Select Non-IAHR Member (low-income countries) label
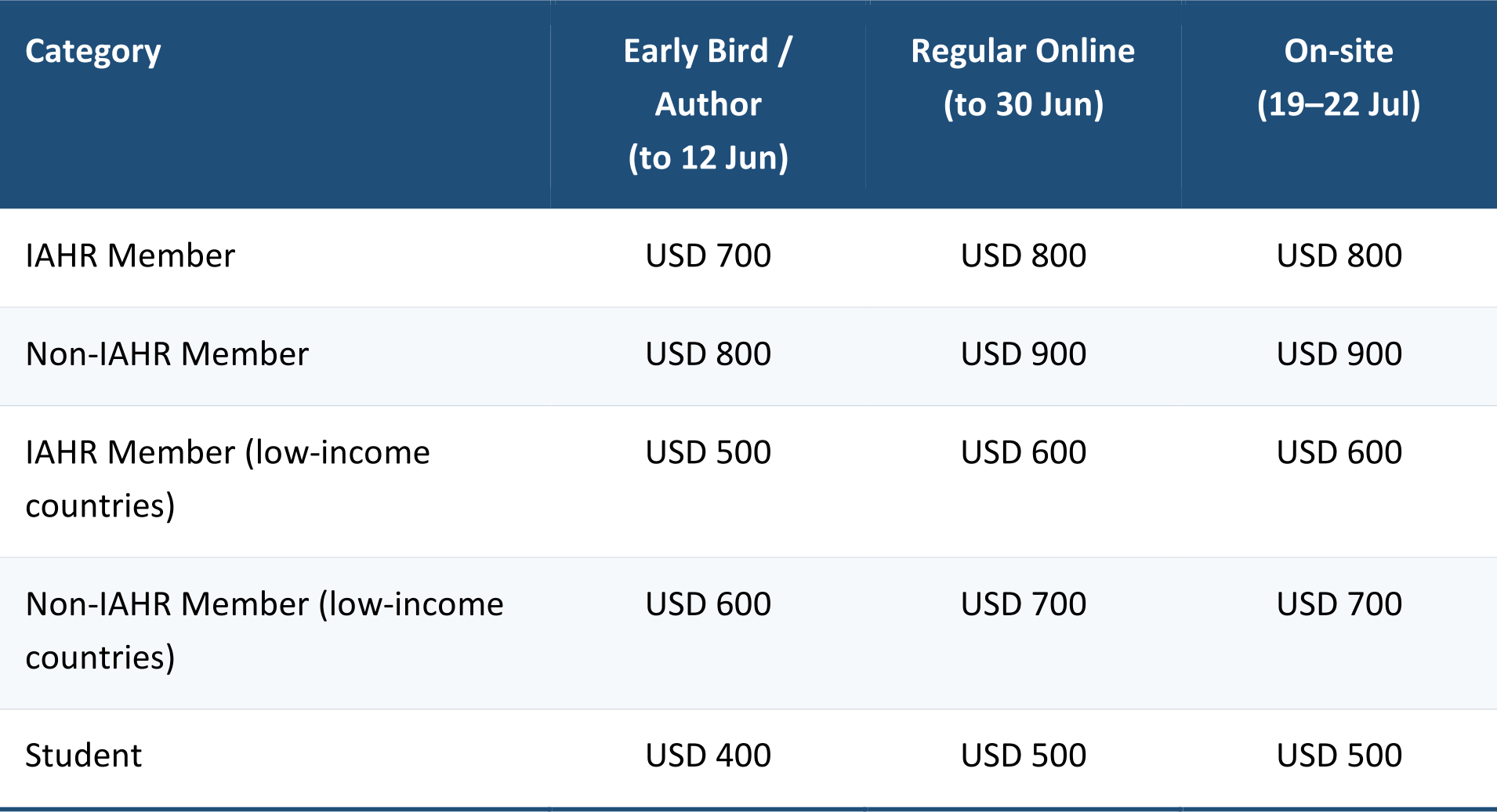Image resolution: width=1497 pixels, height=812 pixels. pos(265,631)
